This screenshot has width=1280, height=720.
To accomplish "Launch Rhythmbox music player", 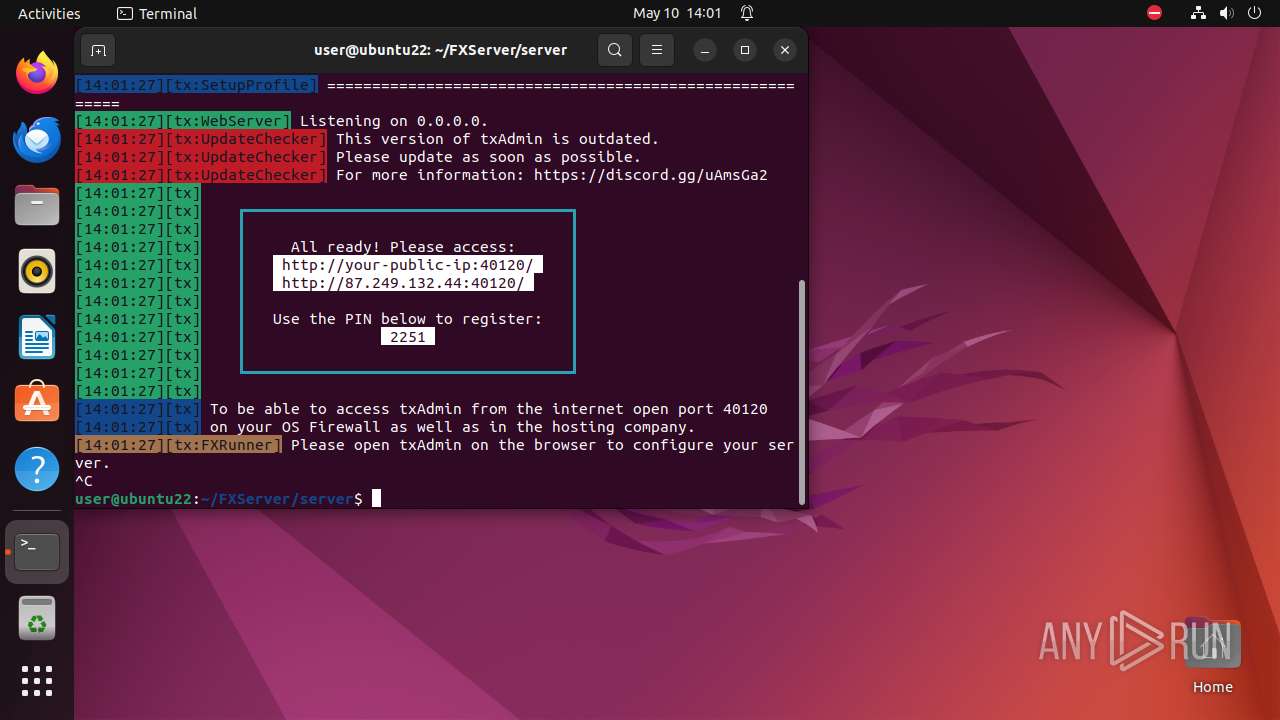I will click(x=37, y=271).
